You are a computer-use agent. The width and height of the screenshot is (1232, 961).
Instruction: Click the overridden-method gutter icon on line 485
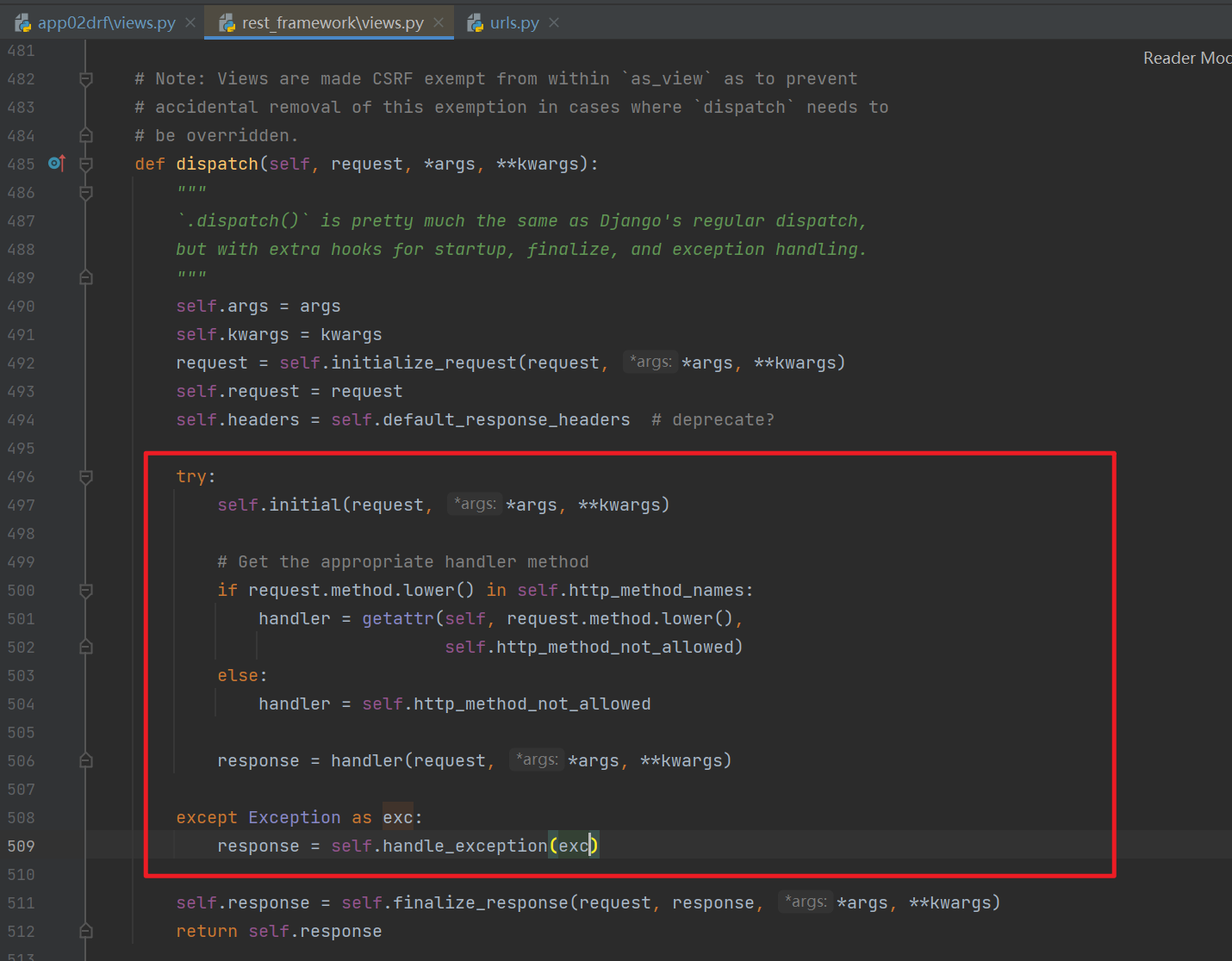(56, 163)
